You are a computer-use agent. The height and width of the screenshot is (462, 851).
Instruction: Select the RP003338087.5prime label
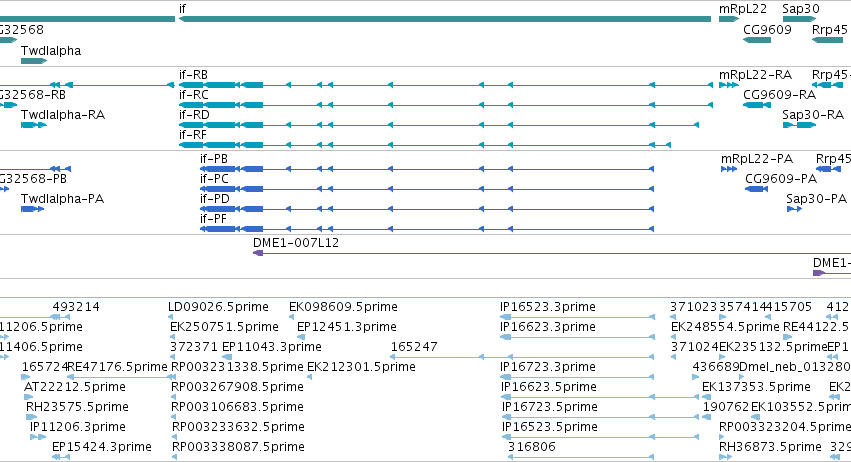click(x=238, y=448)
